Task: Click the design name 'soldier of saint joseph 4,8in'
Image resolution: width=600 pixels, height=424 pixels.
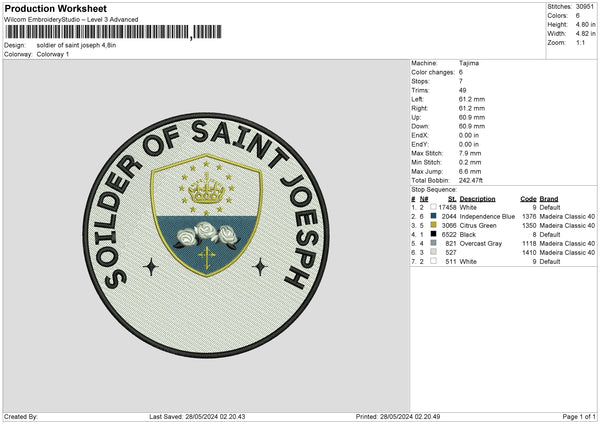Action: coord(76,45)
